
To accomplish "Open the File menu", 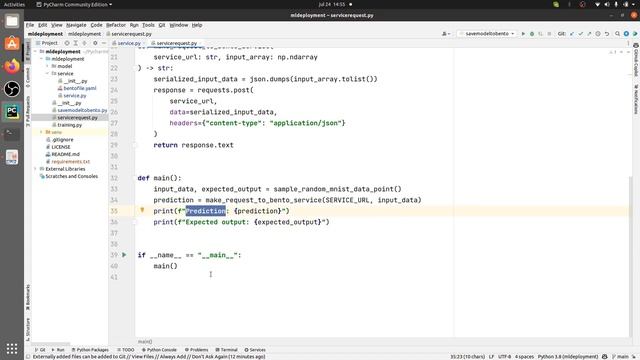I will click(30, 25).
